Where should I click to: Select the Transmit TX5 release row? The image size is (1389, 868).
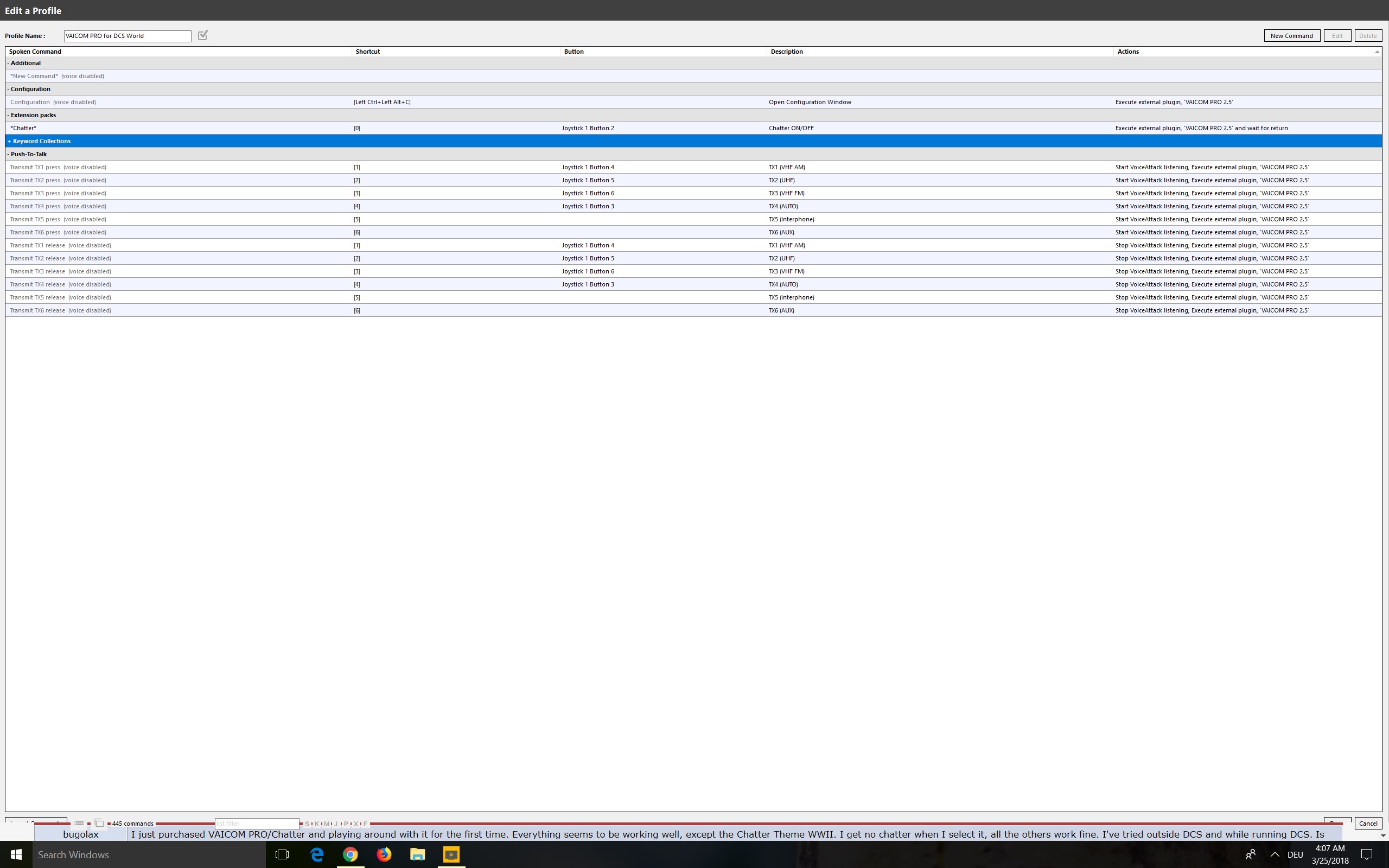point(693,297)
